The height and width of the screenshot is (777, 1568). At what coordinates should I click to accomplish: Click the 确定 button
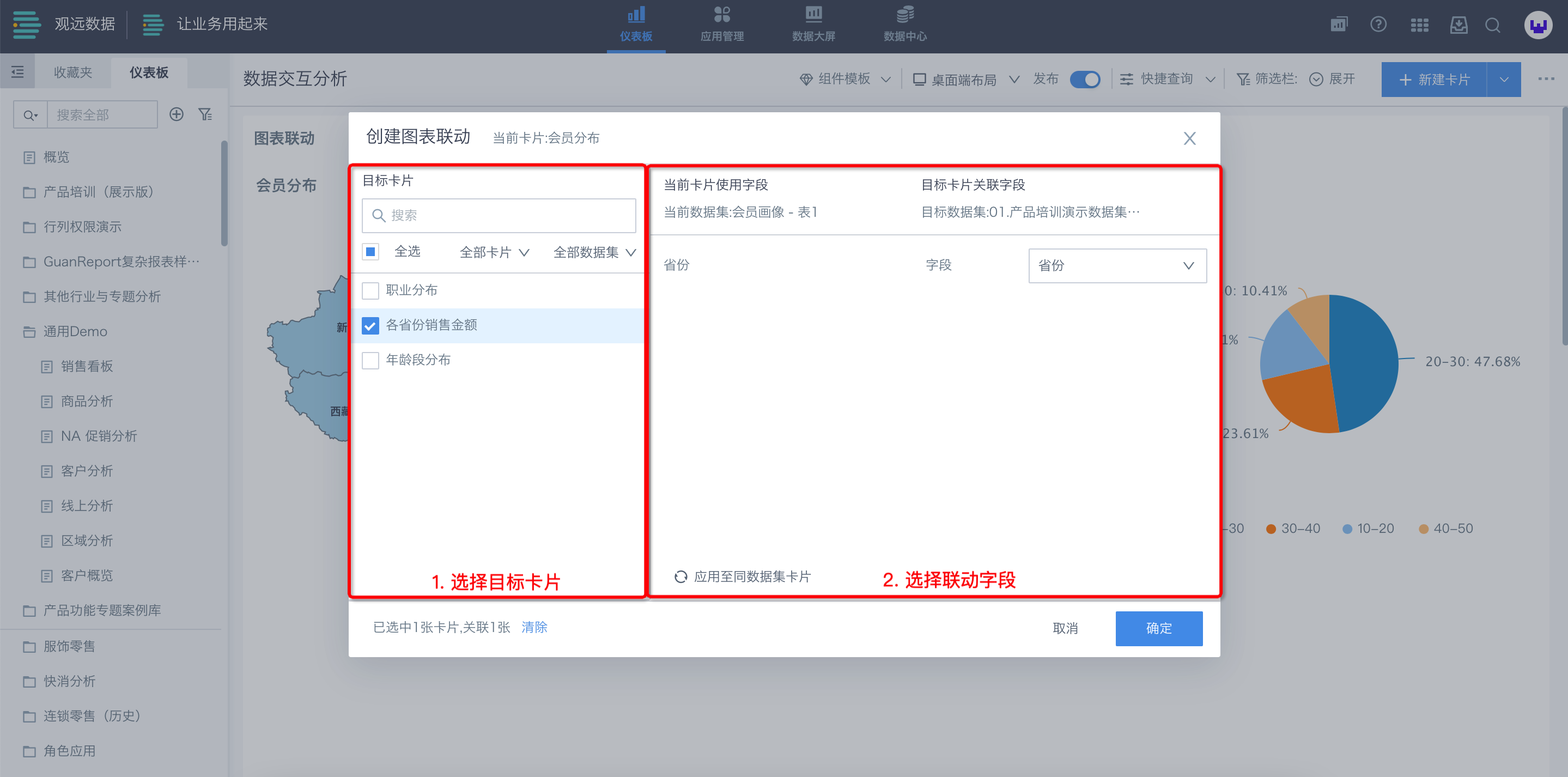click(x=1158, y=628)
